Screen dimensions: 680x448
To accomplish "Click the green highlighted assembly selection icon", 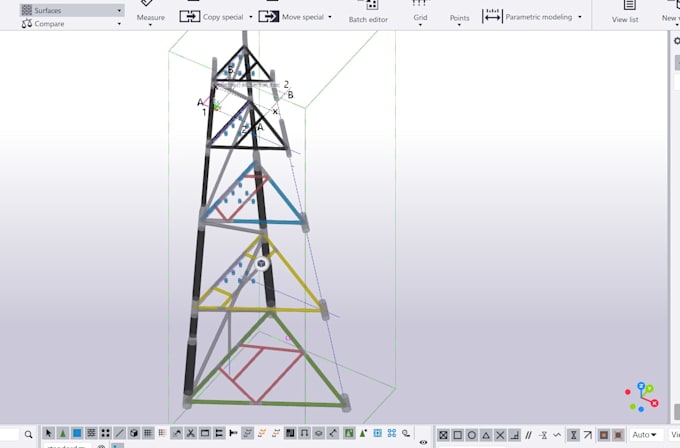I will click(x=349, y=433).
